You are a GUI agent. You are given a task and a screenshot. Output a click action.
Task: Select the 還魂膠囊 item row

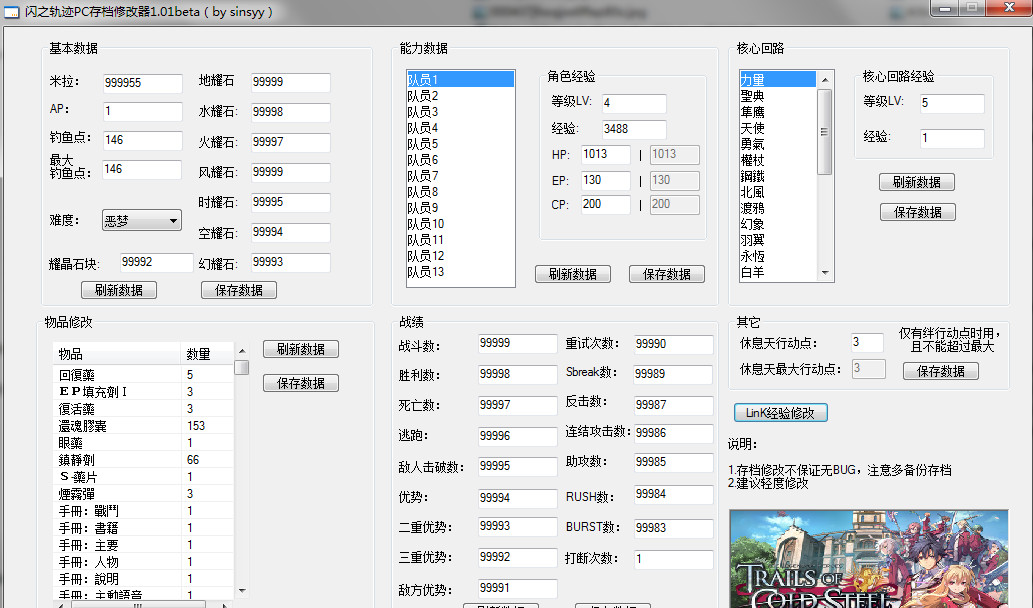coord(143,426)
